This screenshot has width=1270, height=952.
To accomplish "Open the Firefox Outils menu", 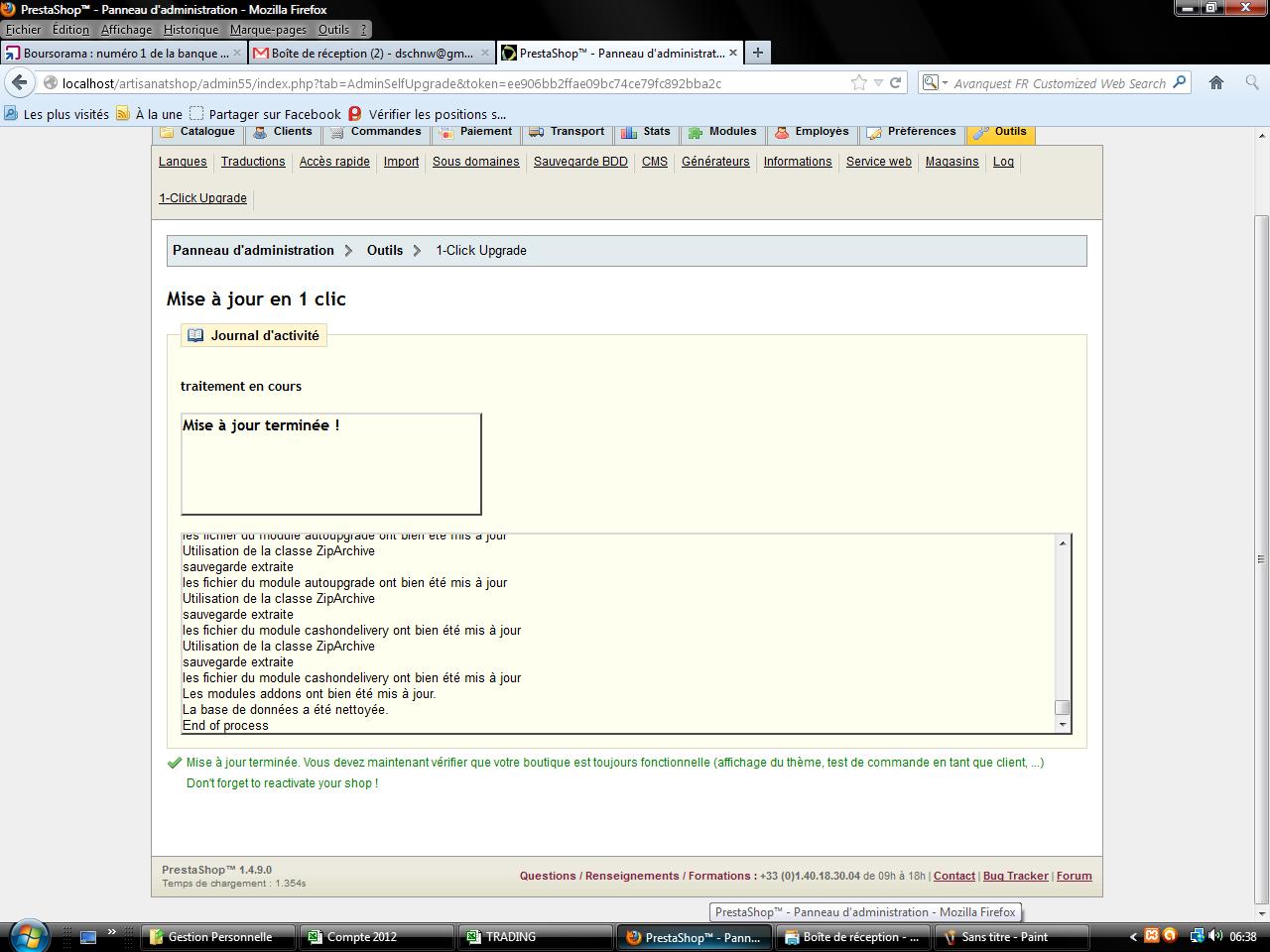I will point(333,30).
